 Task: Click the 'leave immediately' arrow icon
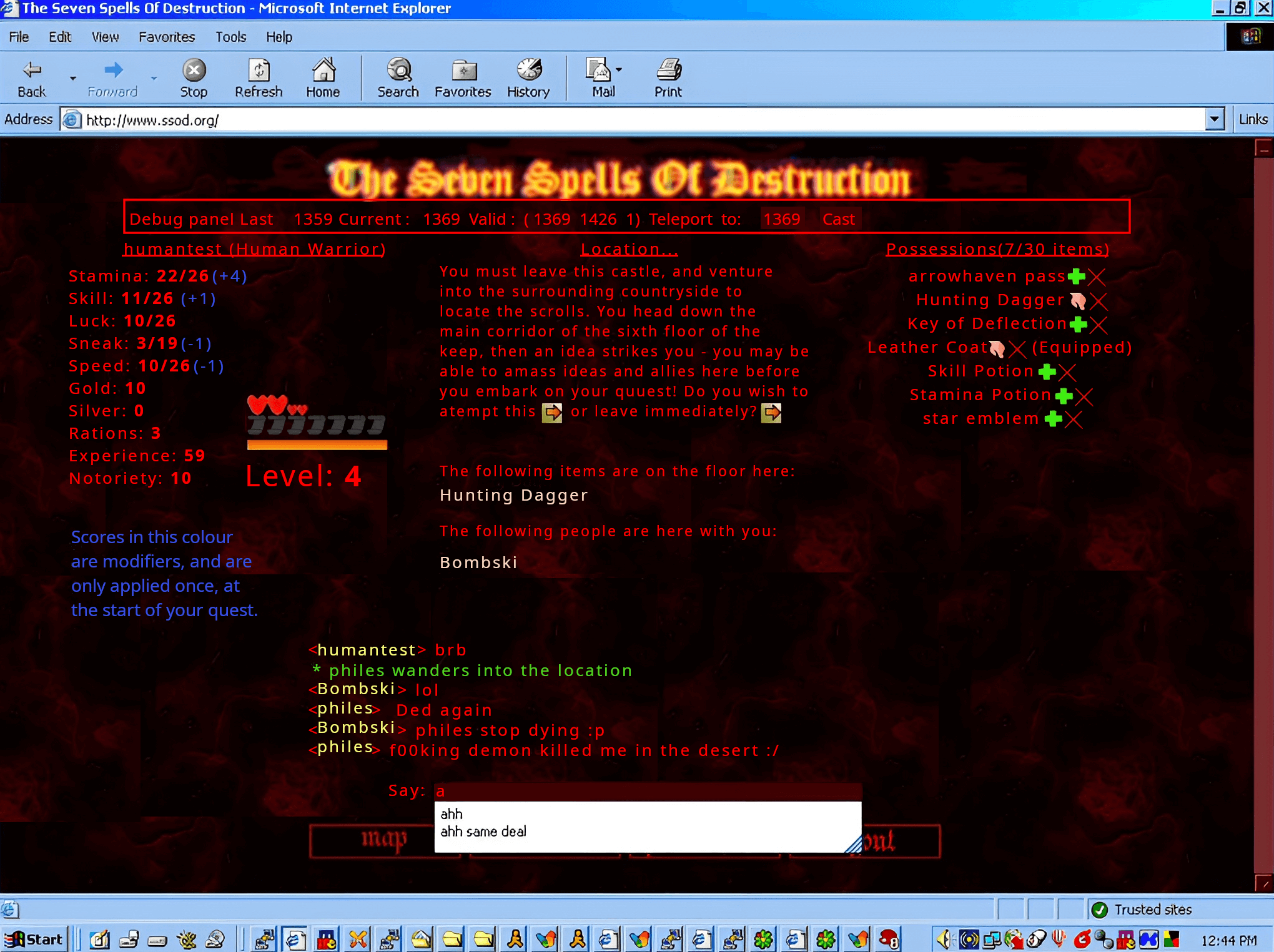(x=771, y=413)
